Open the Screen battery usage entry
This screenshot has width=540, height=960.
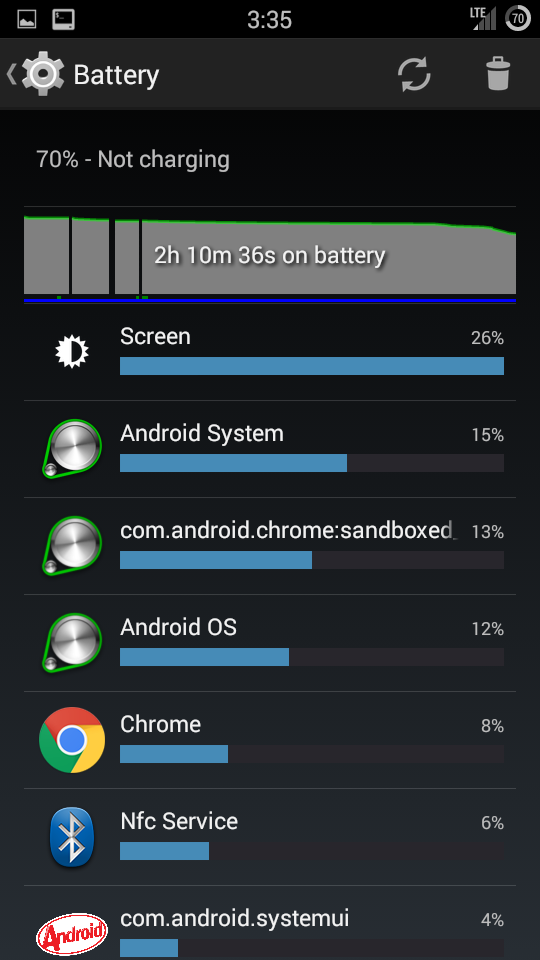[x=270, y=352]
